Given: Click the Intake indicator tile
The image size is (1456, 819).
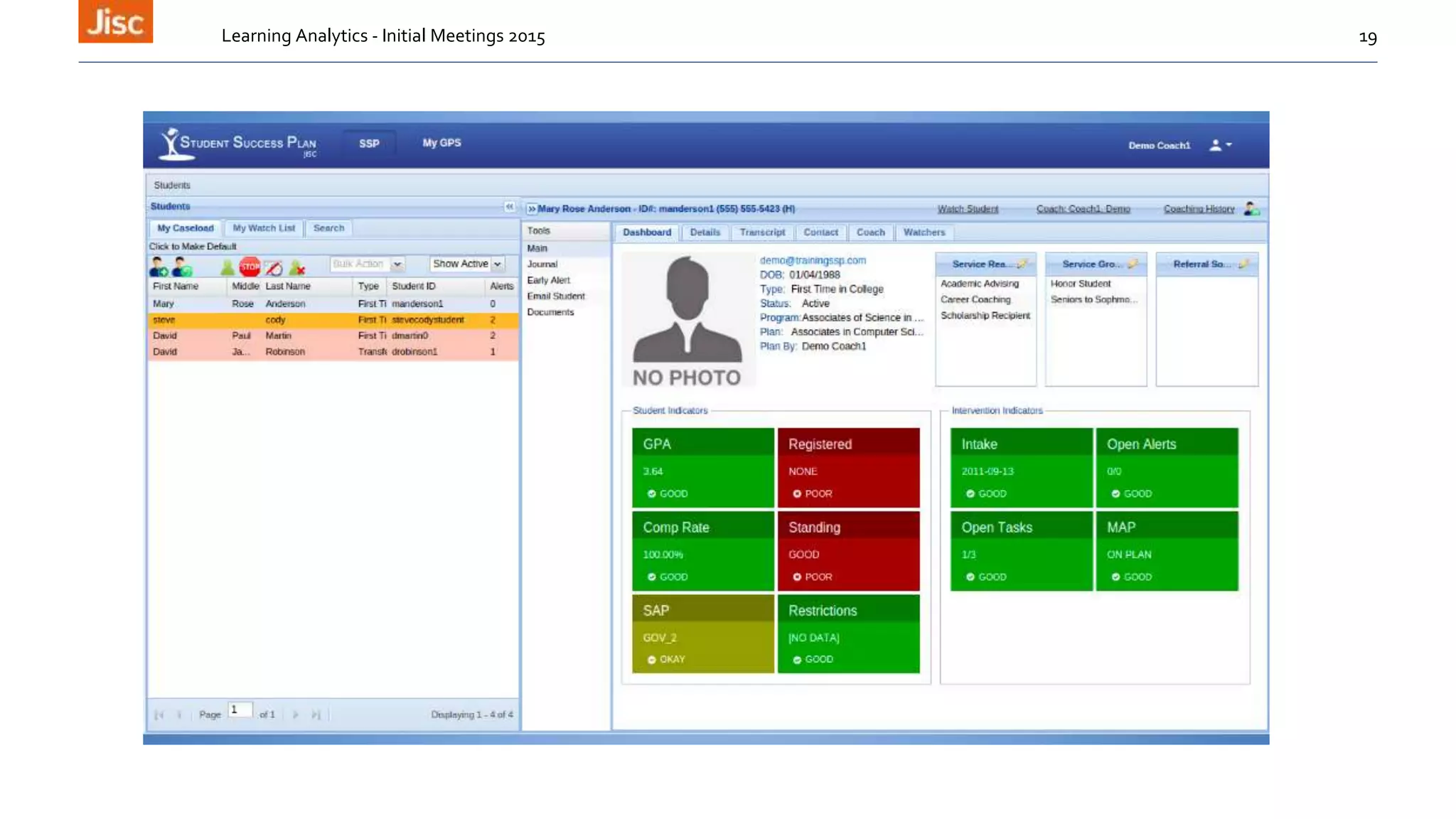Looking at the screenshot, I should (x=1021, y=468).
